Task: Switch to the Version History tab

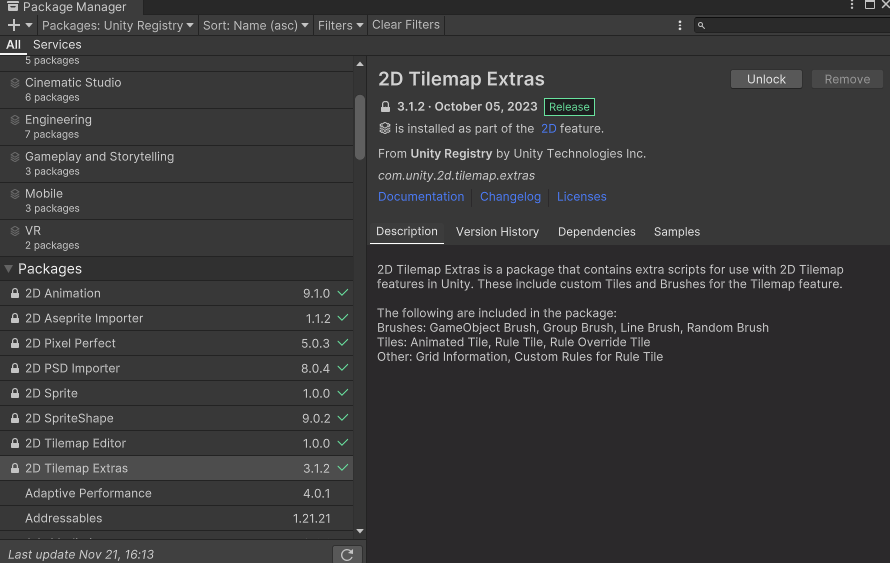Action: (x=497, y=232)
